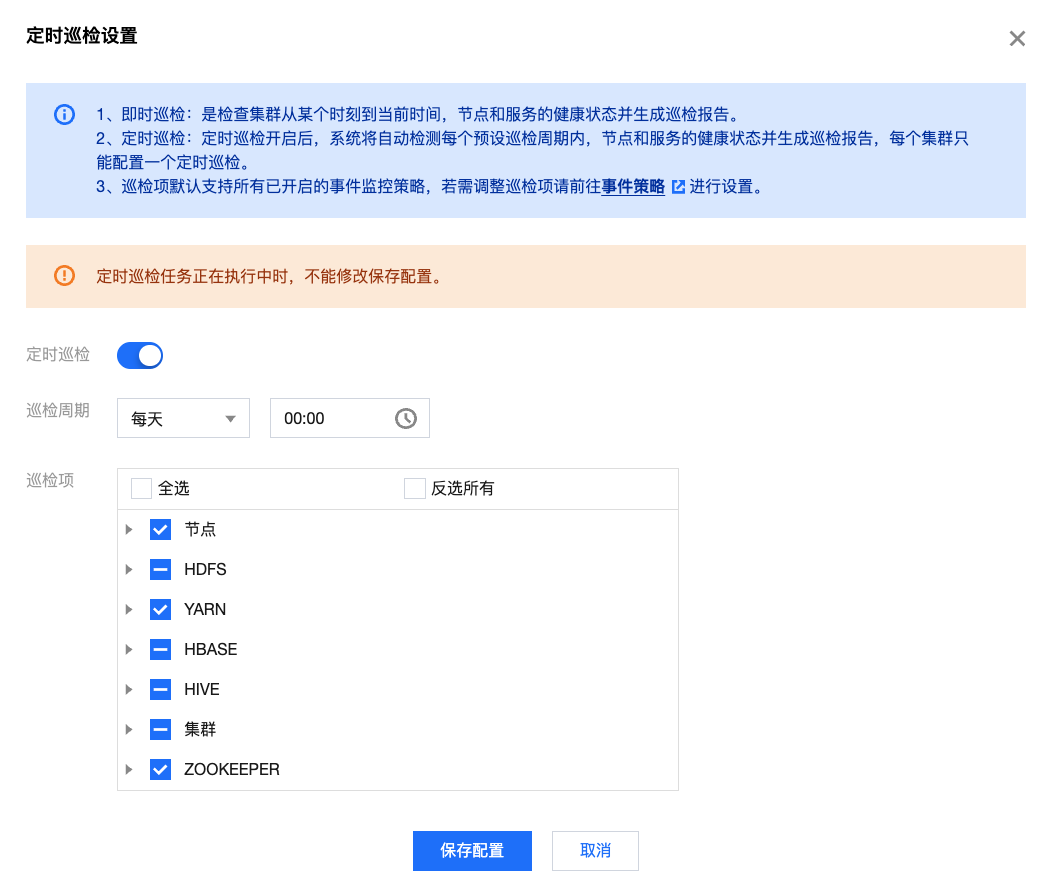
Task: Check the 反选所有 checkbox
Action: (415, 489)
